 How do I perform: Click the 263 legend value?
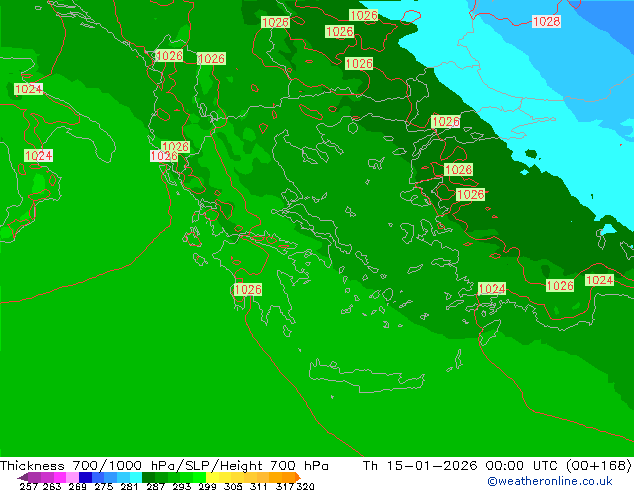[52, 486]
